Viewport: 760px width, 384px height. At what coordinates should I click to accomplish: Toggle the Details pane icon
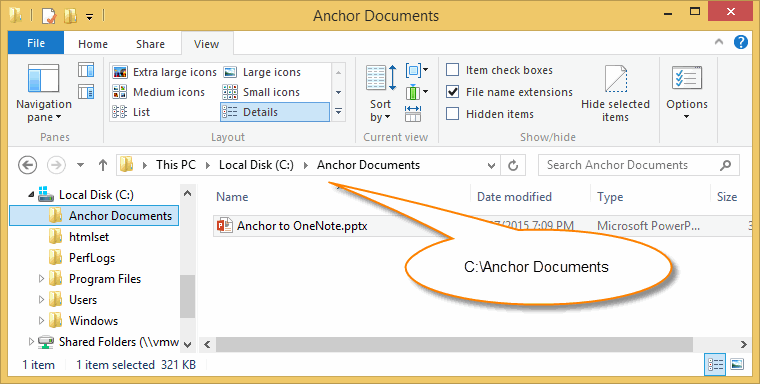click(x=86, y=91)
